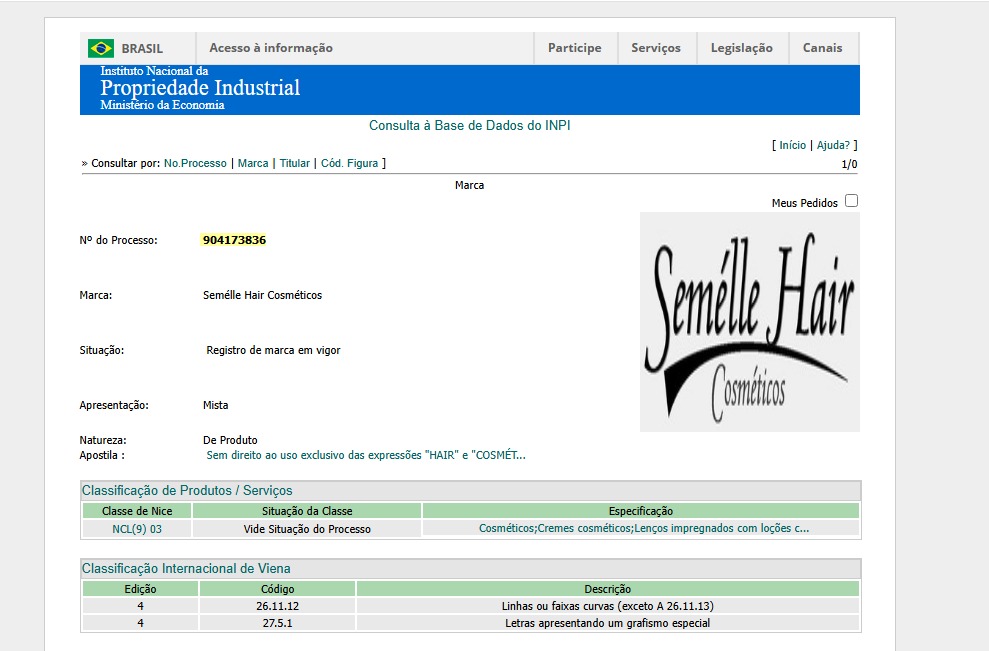This screenshot has height=651, width=989.
Task: Open the Ajuda? help link
Action: [x=833, y=145]
